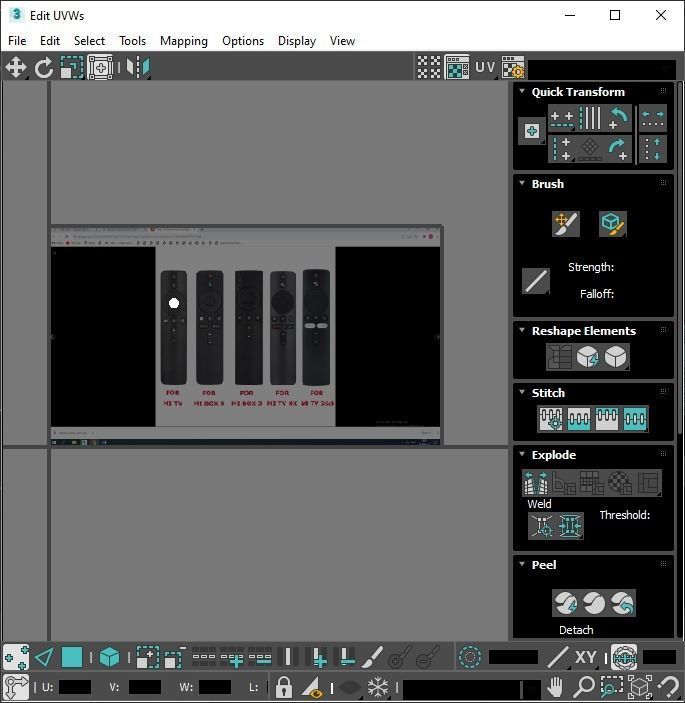Viewport: 685px width, 703px height.
Task: Toggle Select By Element cube mode
Action: point(109,658)
